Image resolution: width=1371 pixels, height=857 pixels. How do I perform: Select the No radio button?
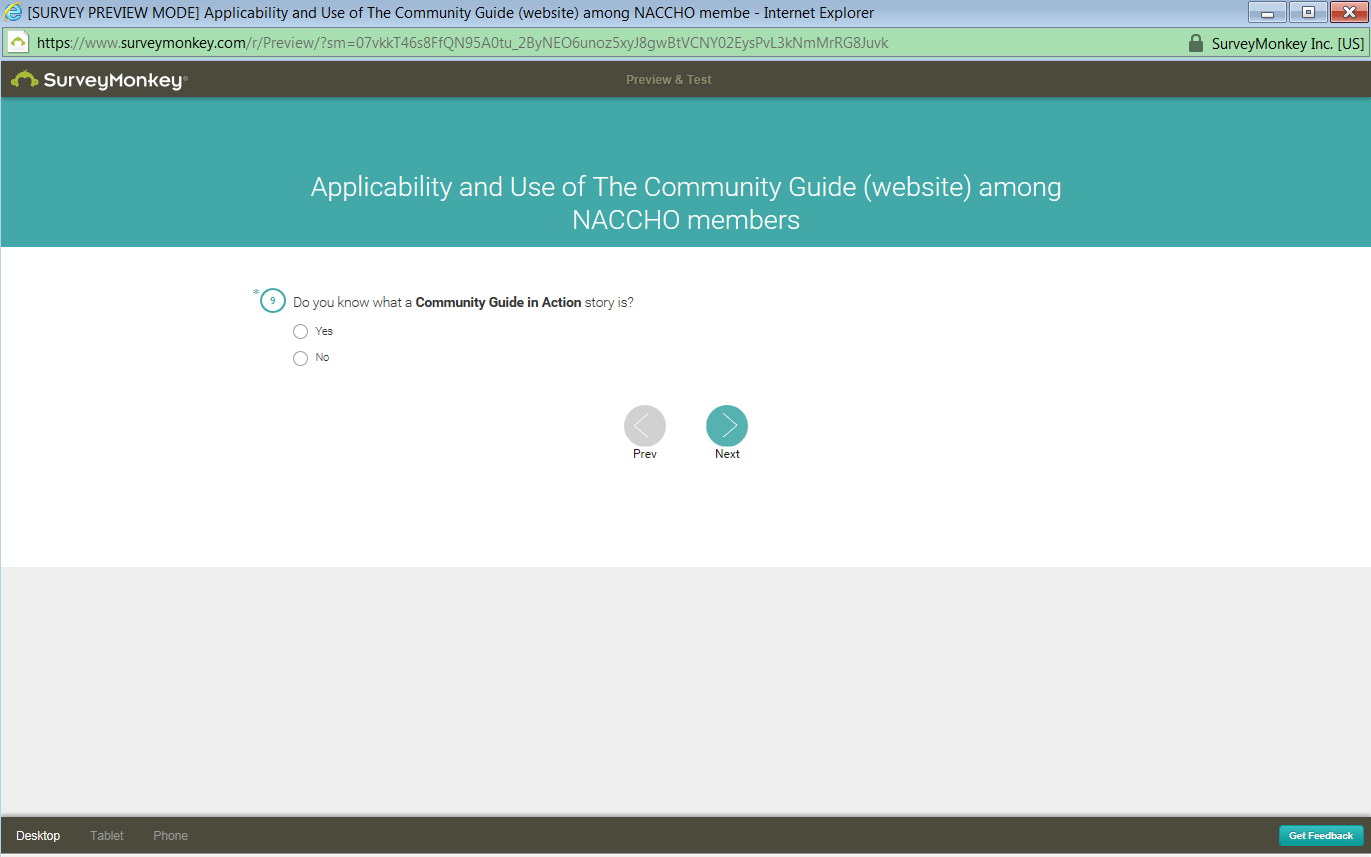(x=300, y=358)
